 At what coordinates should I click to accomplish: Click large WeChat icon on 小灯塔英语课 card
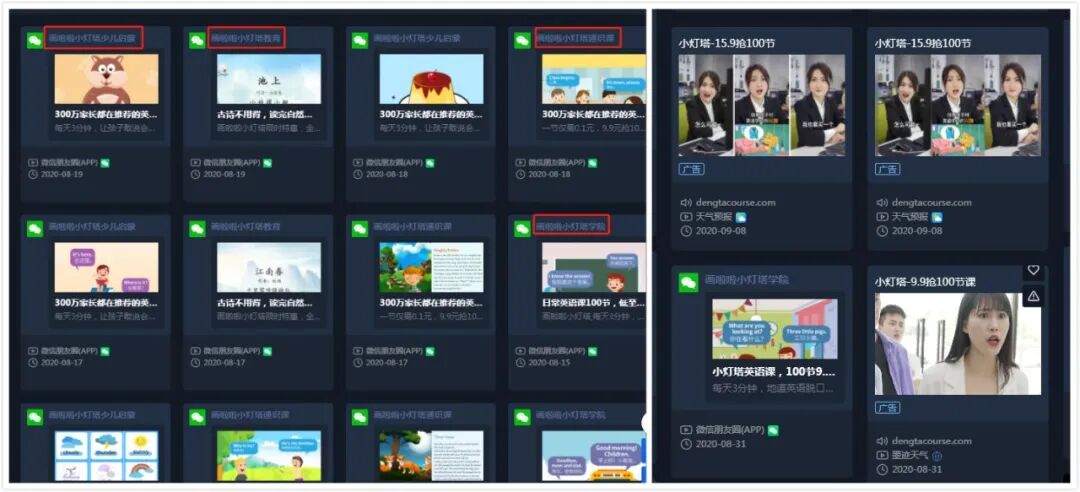pos(688,283)
